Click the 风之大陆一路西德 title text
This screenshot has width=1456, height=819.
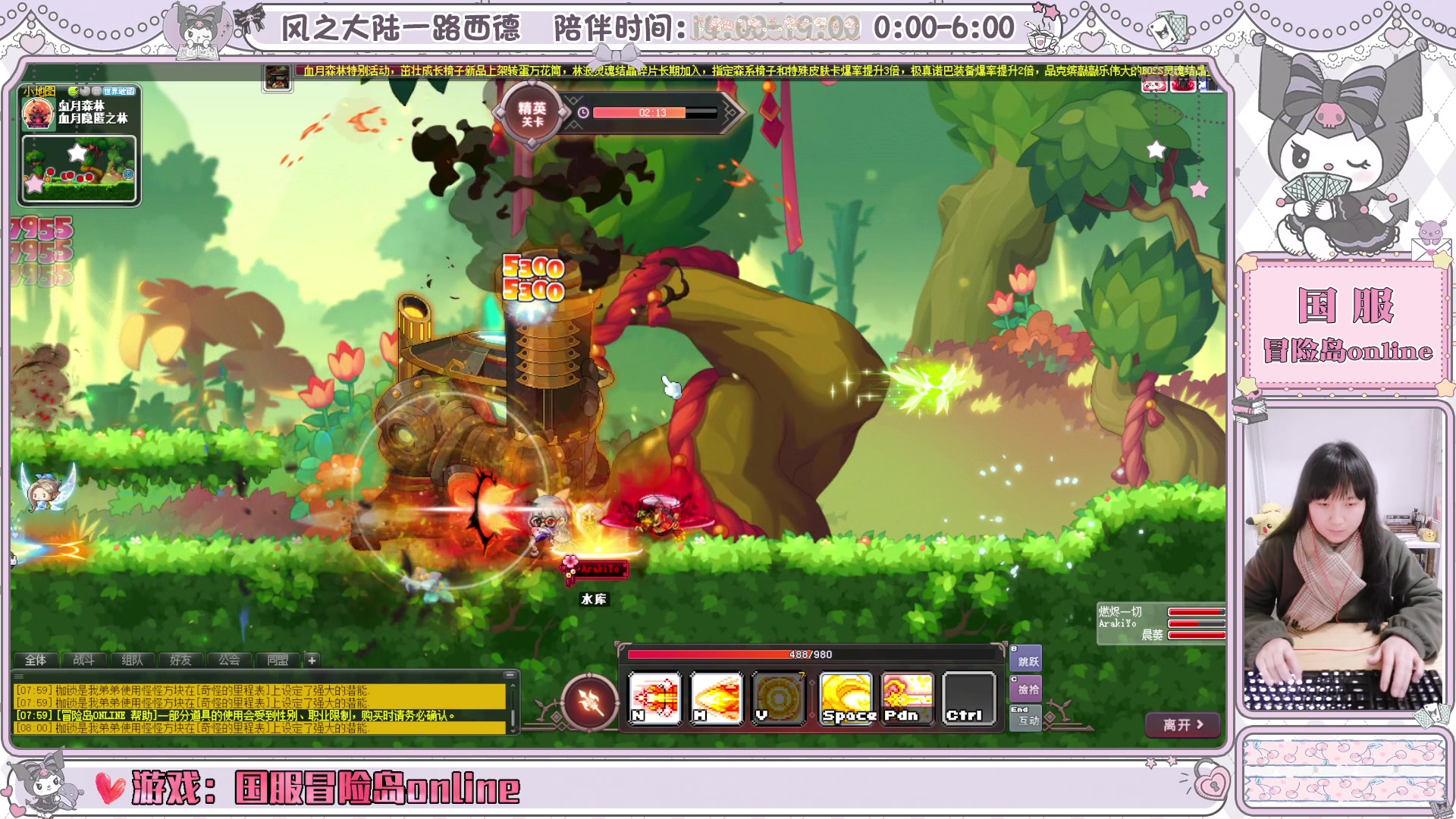click(x=400, y=29)
